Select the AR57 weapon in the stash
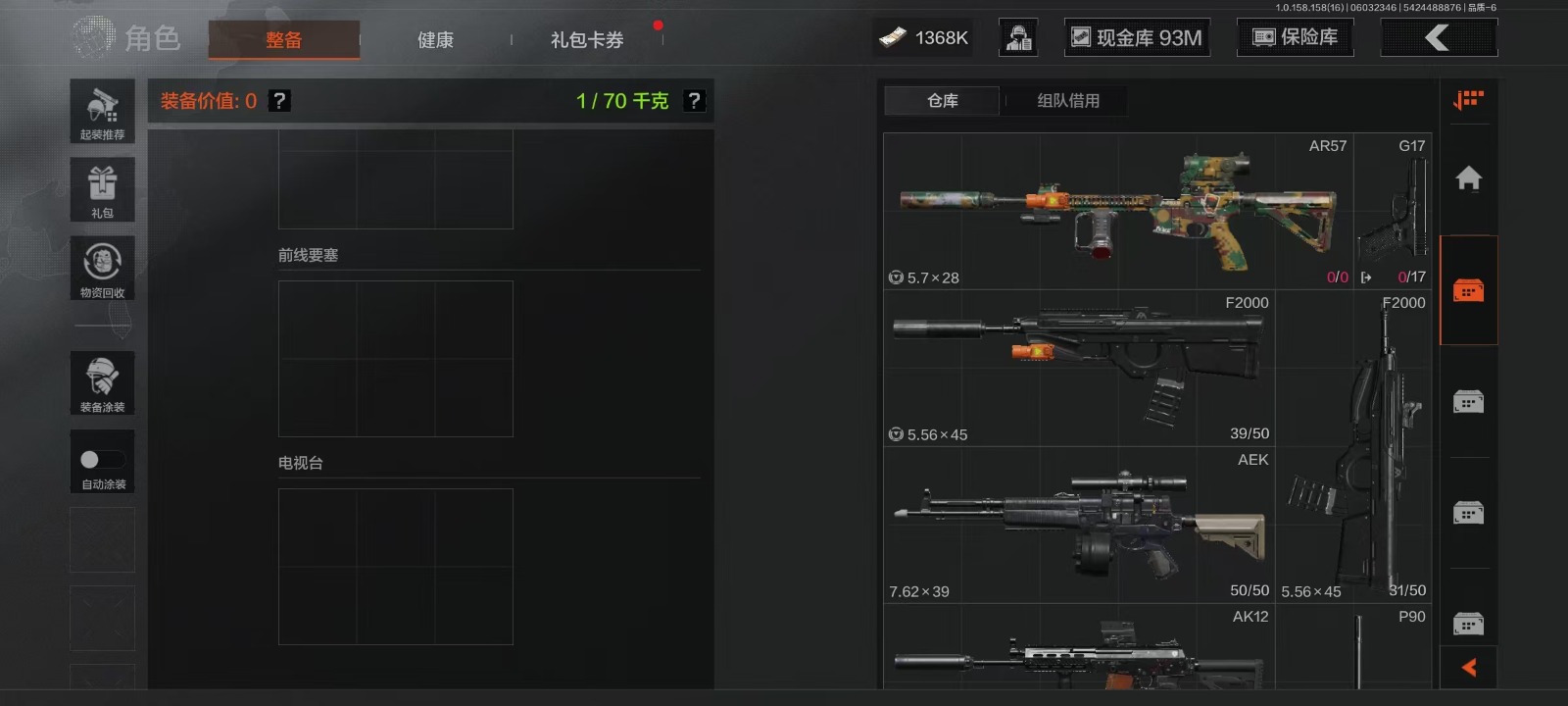 [1118, 211]
